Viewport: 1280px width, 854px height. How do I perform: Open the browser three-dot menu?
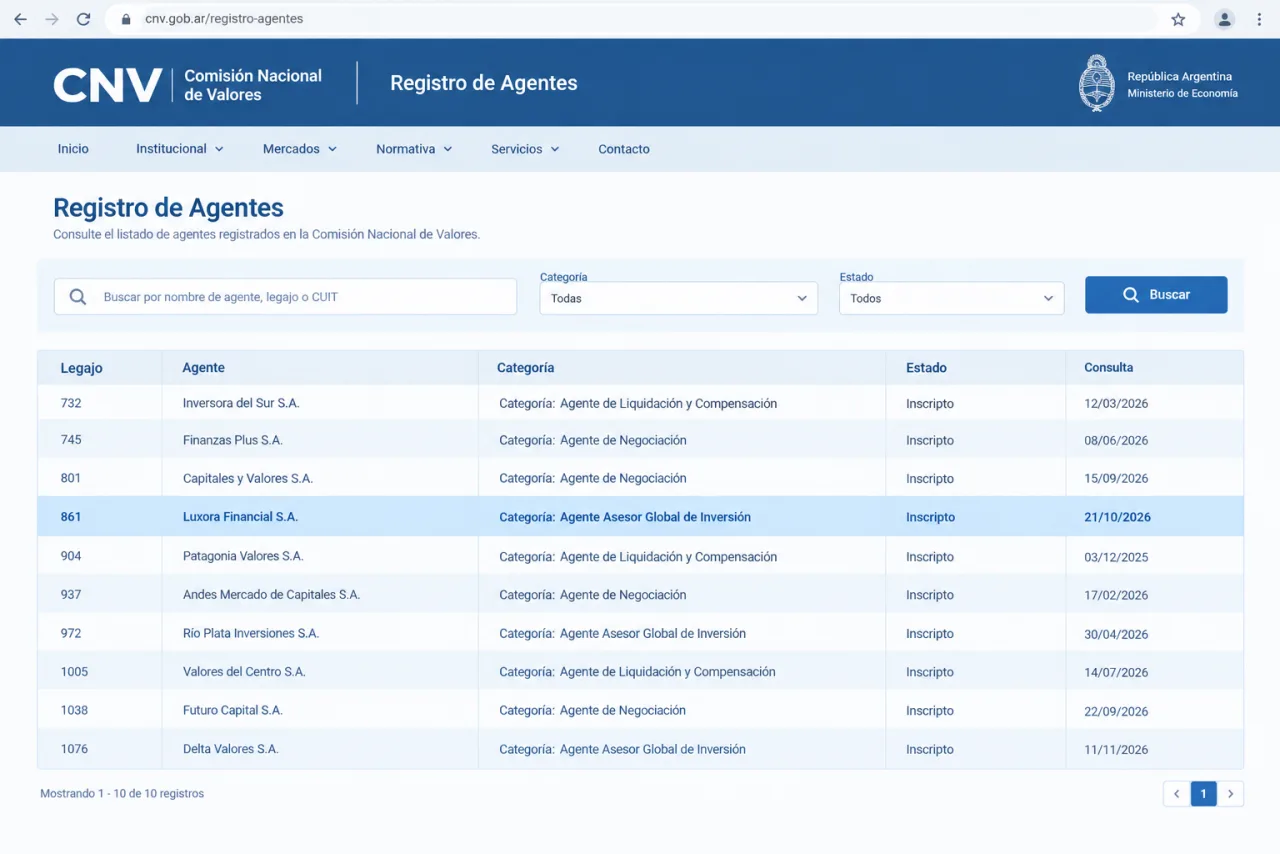pos(1259,19)
